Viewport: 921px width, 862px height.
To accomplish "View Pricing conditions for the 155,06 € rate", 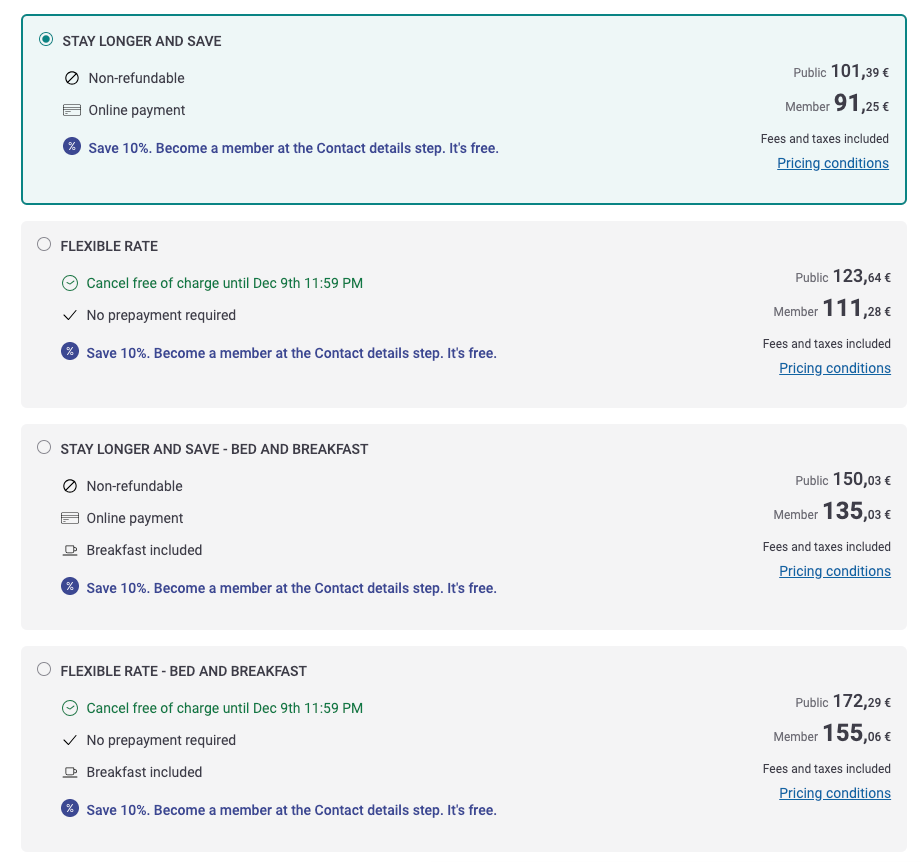I will point(835,793).
